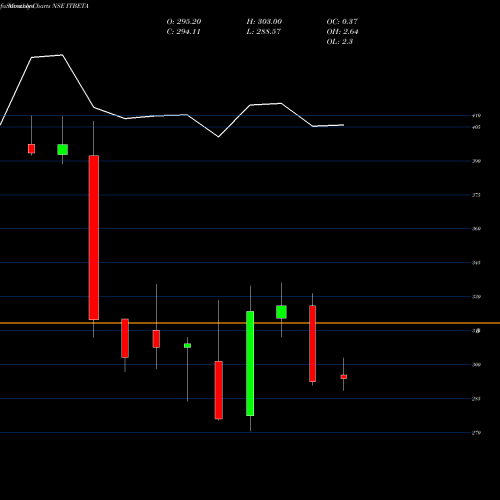The width and height of the screenshot is (500, 500).
Task: Click the 405 price axis label
Action: pos(476,127)
